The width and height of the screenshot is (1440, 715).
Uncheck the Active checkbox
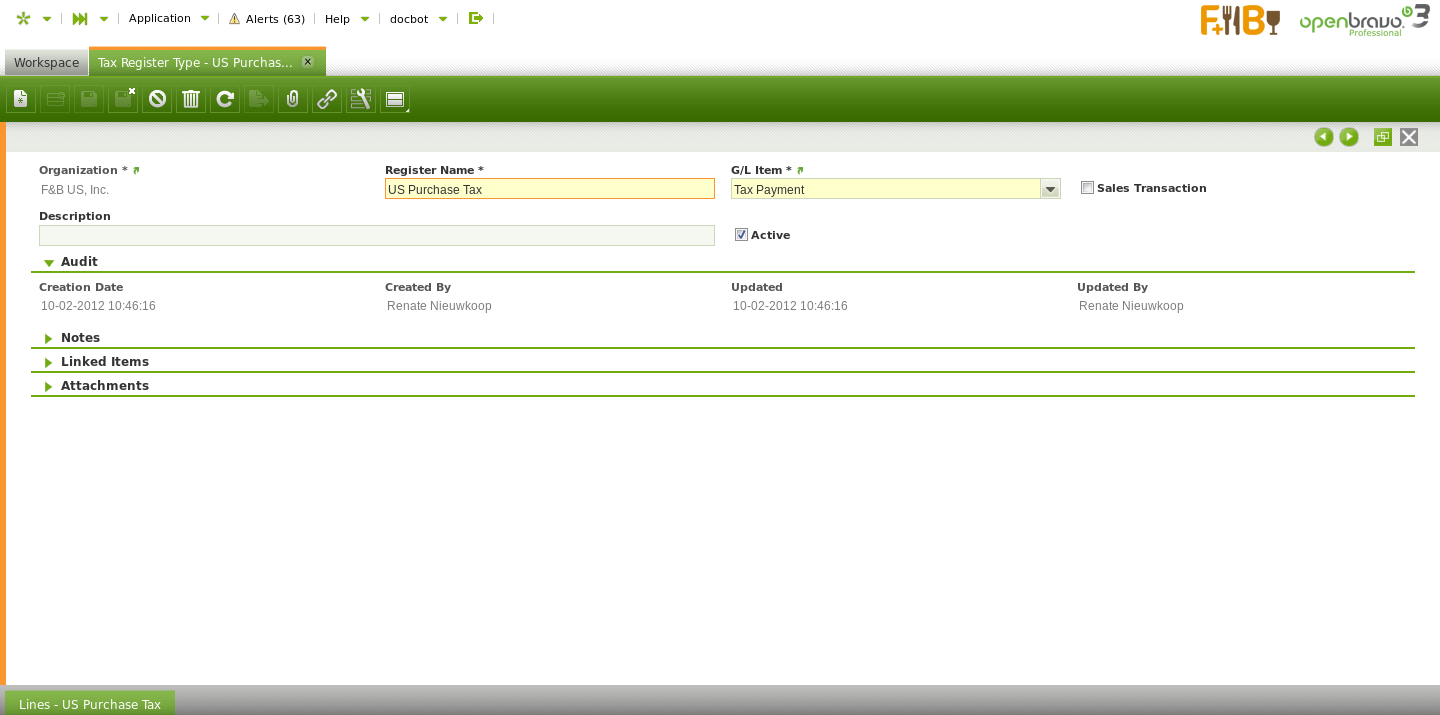(x=741, y=235)
